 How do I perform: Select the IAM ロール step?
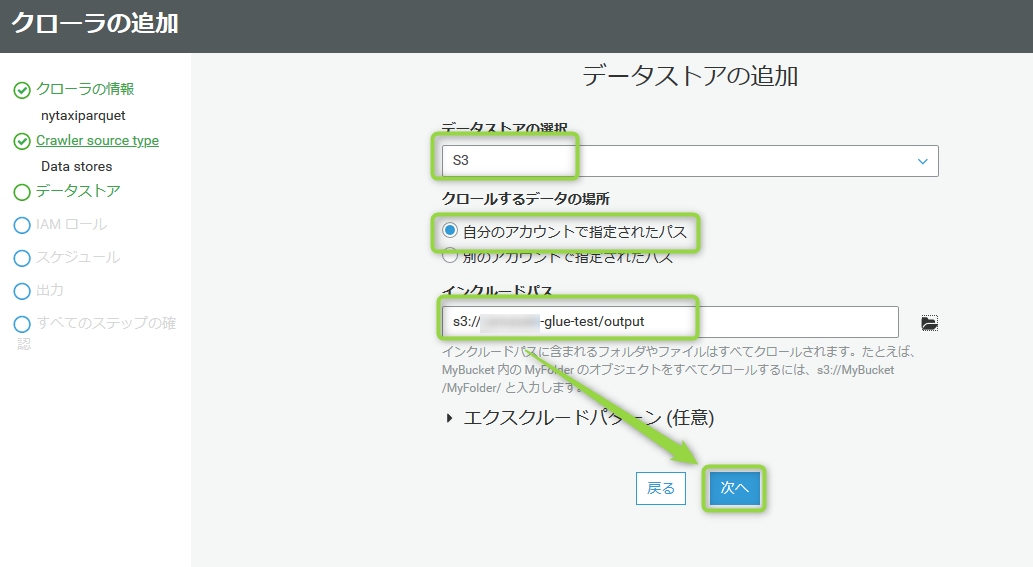[x=71, y=225]
